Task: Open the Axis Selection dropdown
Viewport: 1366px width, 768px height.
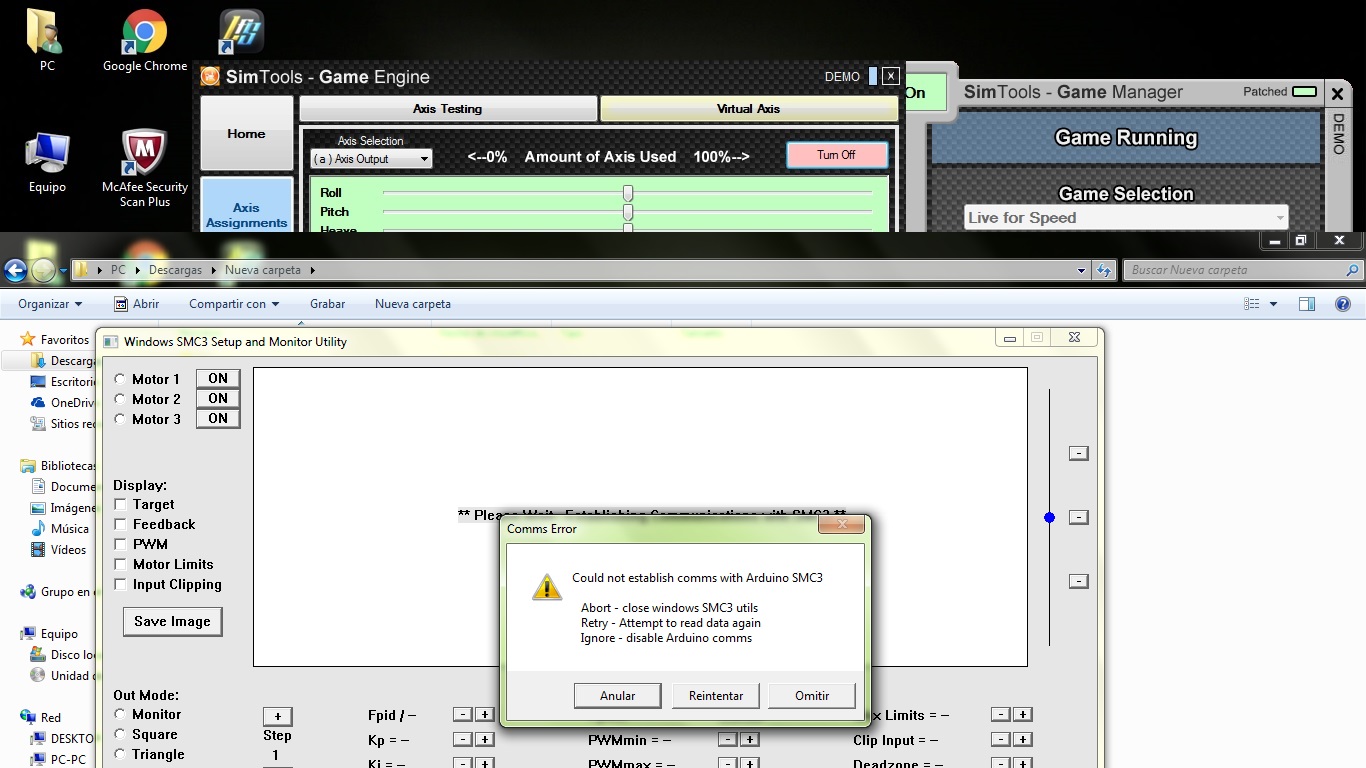Action: (371, 159)
